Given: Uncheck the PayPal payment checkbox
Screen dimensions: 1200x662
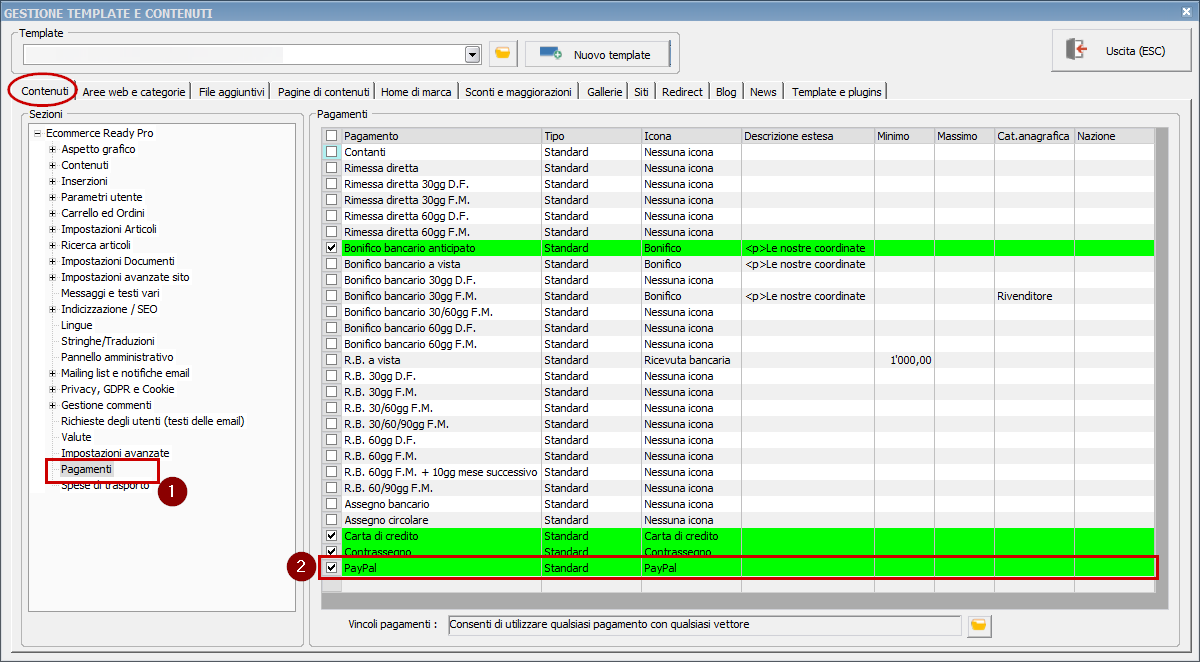Looking at the screenshot, I should pyautogui.click(x=332, y=568).
